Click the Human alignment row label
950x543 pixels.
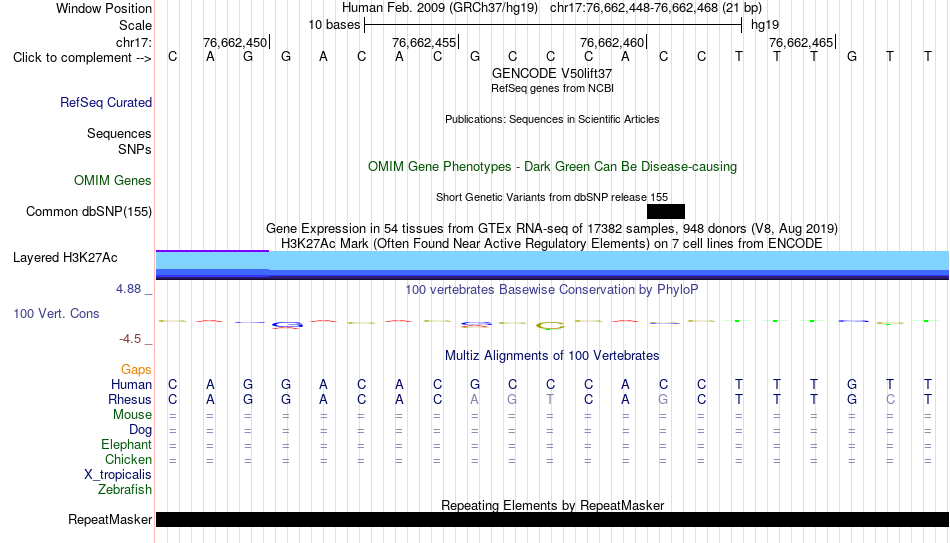pos(131,385)
